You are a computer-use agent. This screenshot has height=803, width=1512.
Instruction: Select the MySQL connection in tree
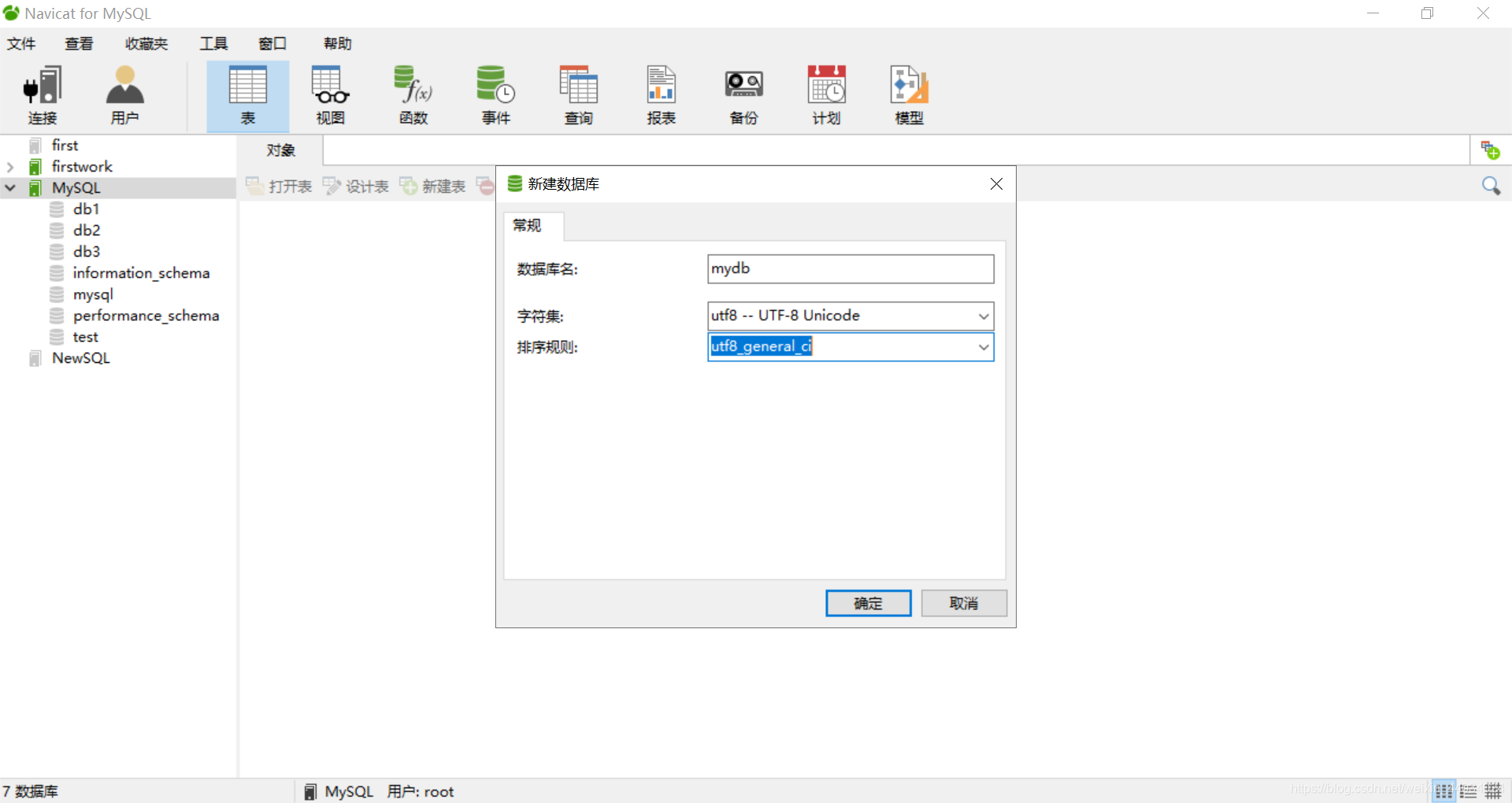[76, 188]
